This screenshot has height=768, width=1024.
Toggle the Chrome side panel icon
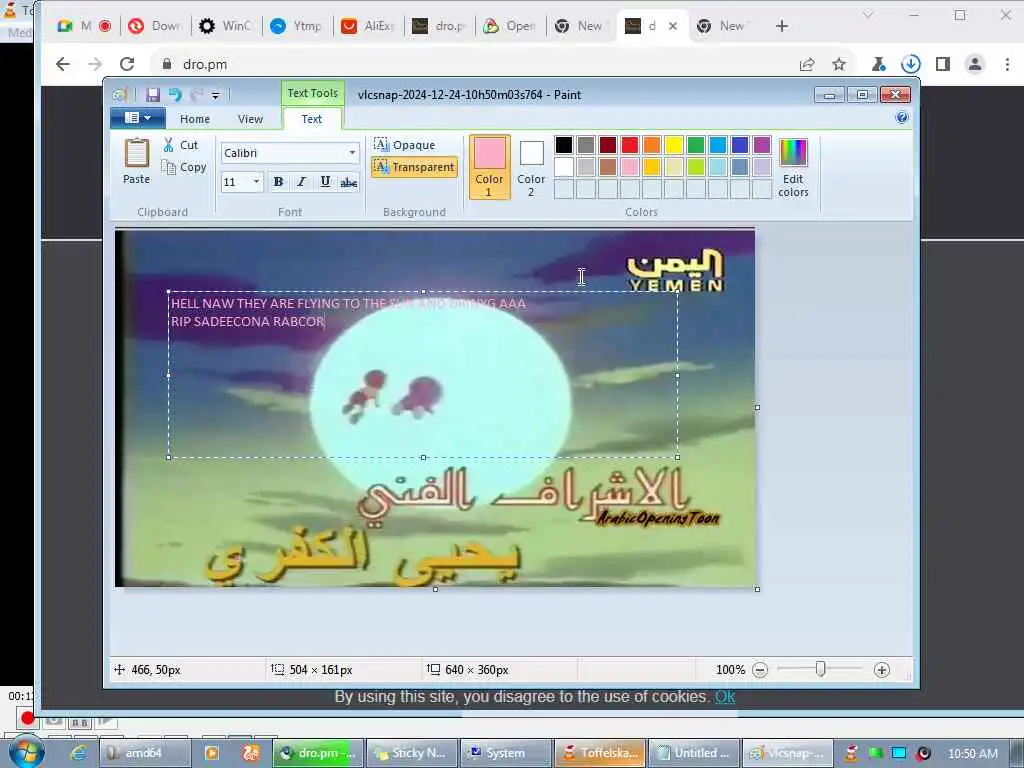click(942, 64)
